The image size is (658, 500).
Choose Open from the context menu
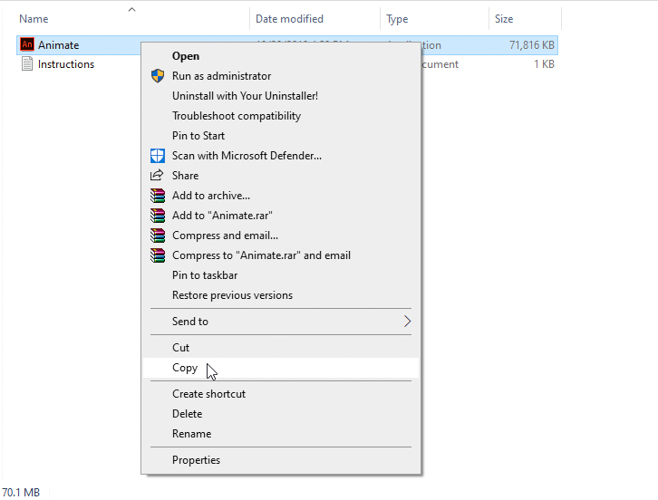coord(281,56)
